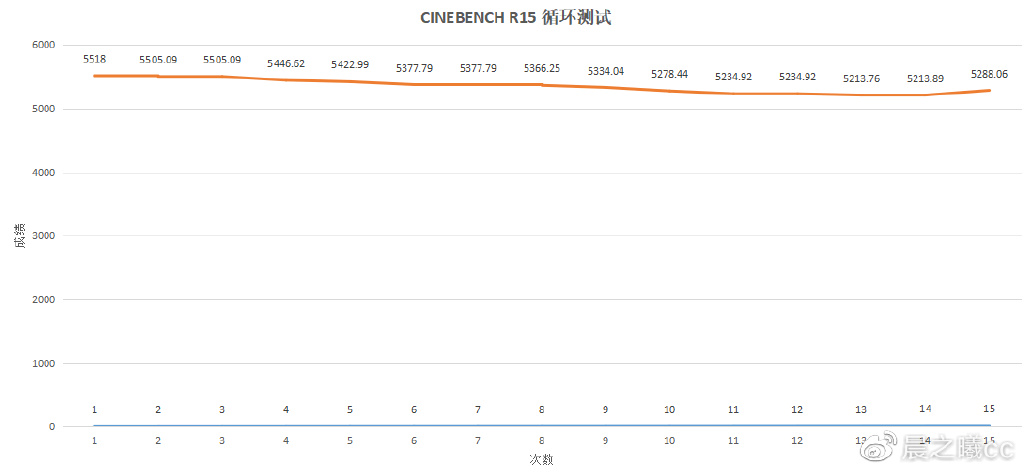Select the 成绩 vertical axis title

(19, 236)
